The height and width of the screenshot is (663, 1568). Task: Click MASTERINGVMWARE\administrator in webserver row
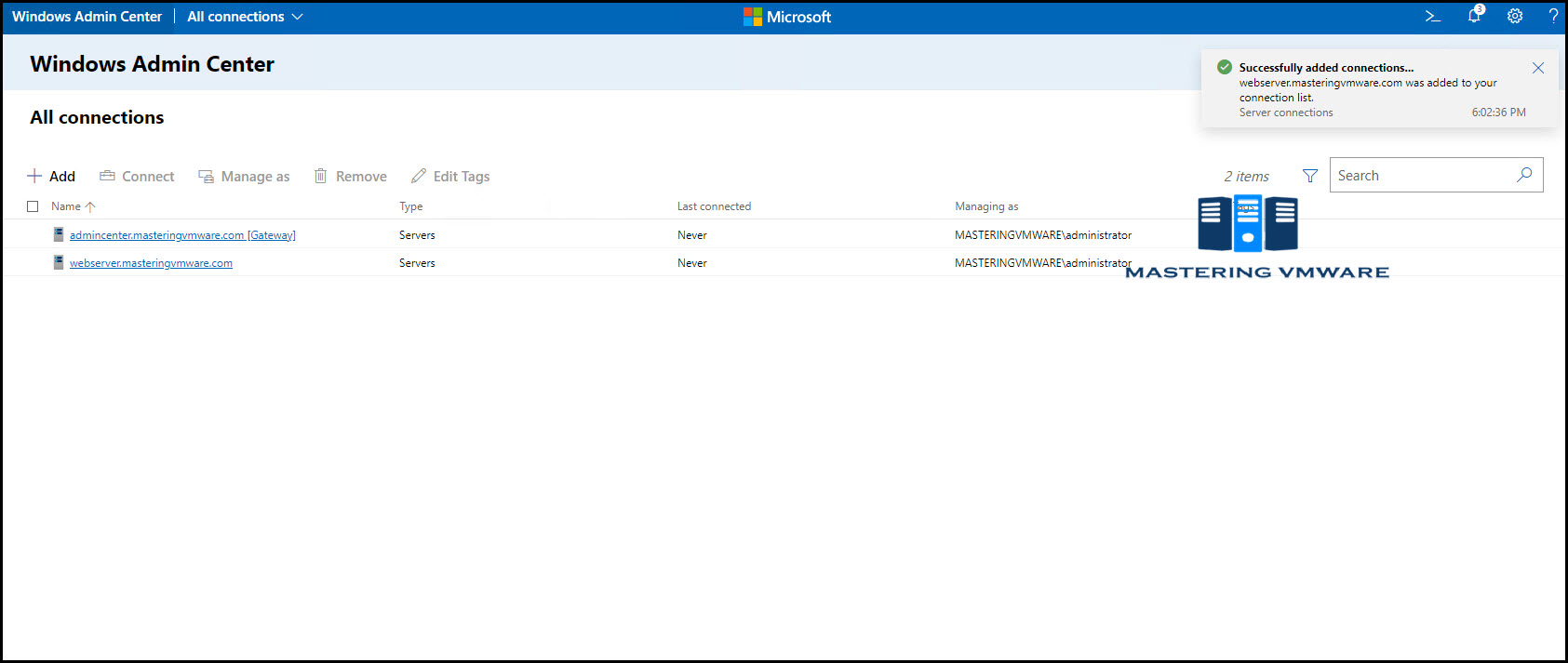pos(1043,263)
